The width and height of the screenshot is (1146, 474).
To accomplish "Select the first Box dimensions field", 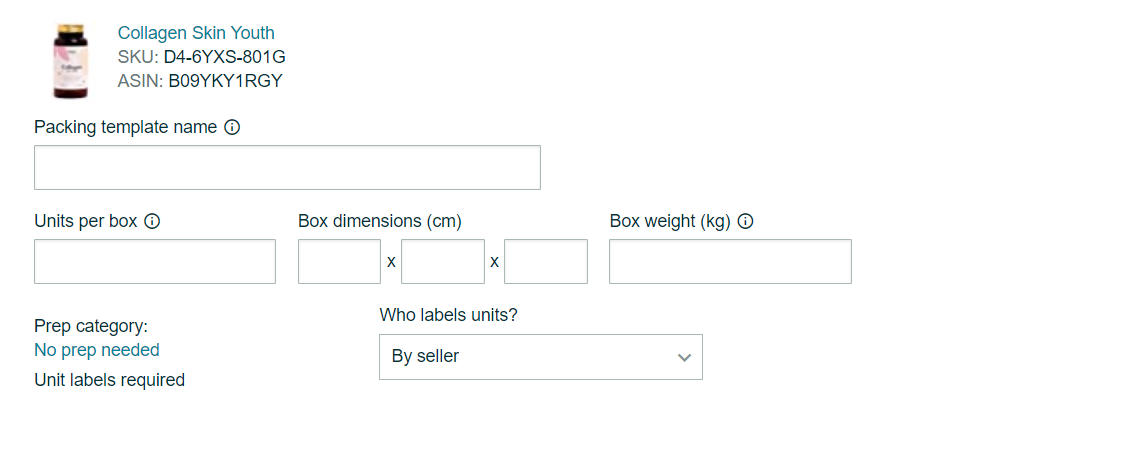I will (339, 261).
